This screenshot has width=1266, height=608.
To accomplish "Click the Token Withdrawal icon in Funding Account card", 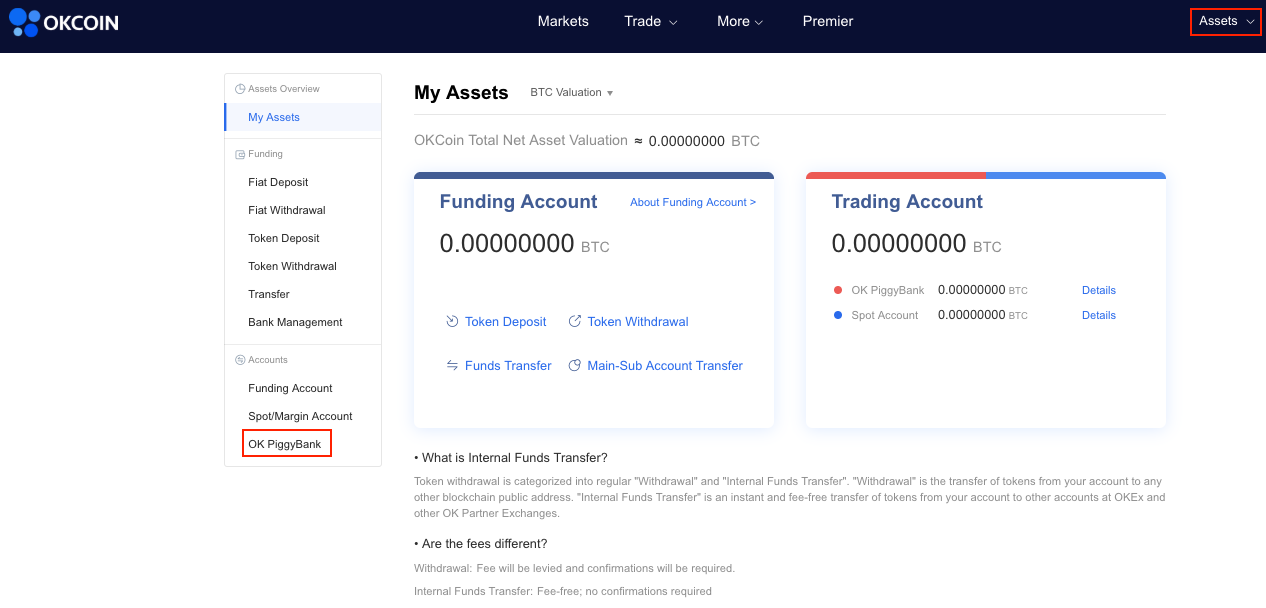I will coord(575,321).
